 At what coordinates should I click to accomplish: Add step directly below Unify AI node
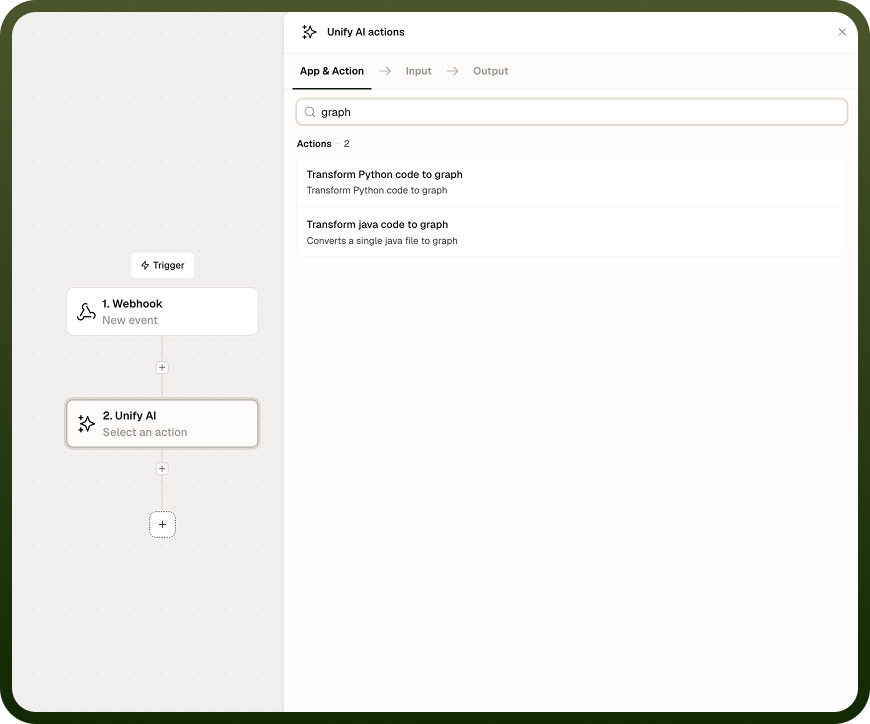(x=162, y=469)
